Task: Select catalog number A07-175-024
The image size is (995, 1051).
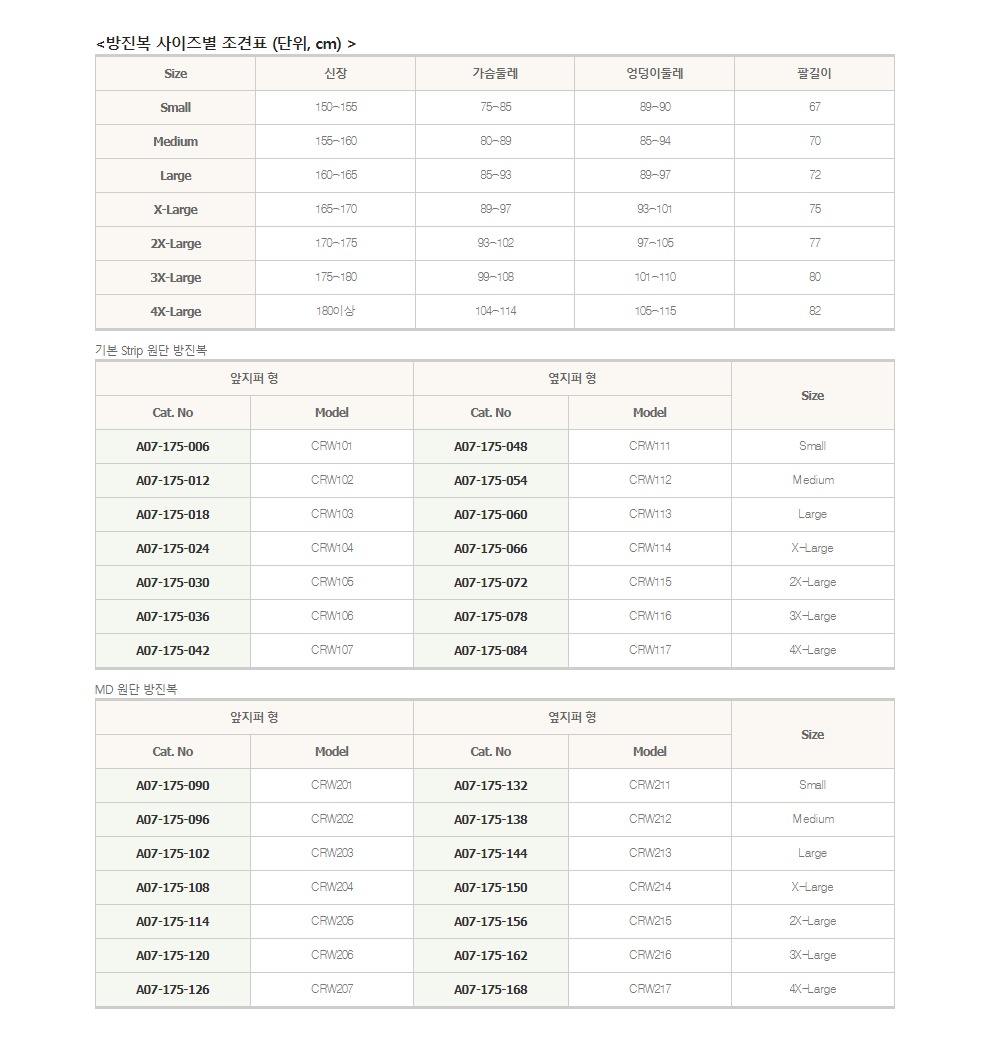Action: [173, 549]
